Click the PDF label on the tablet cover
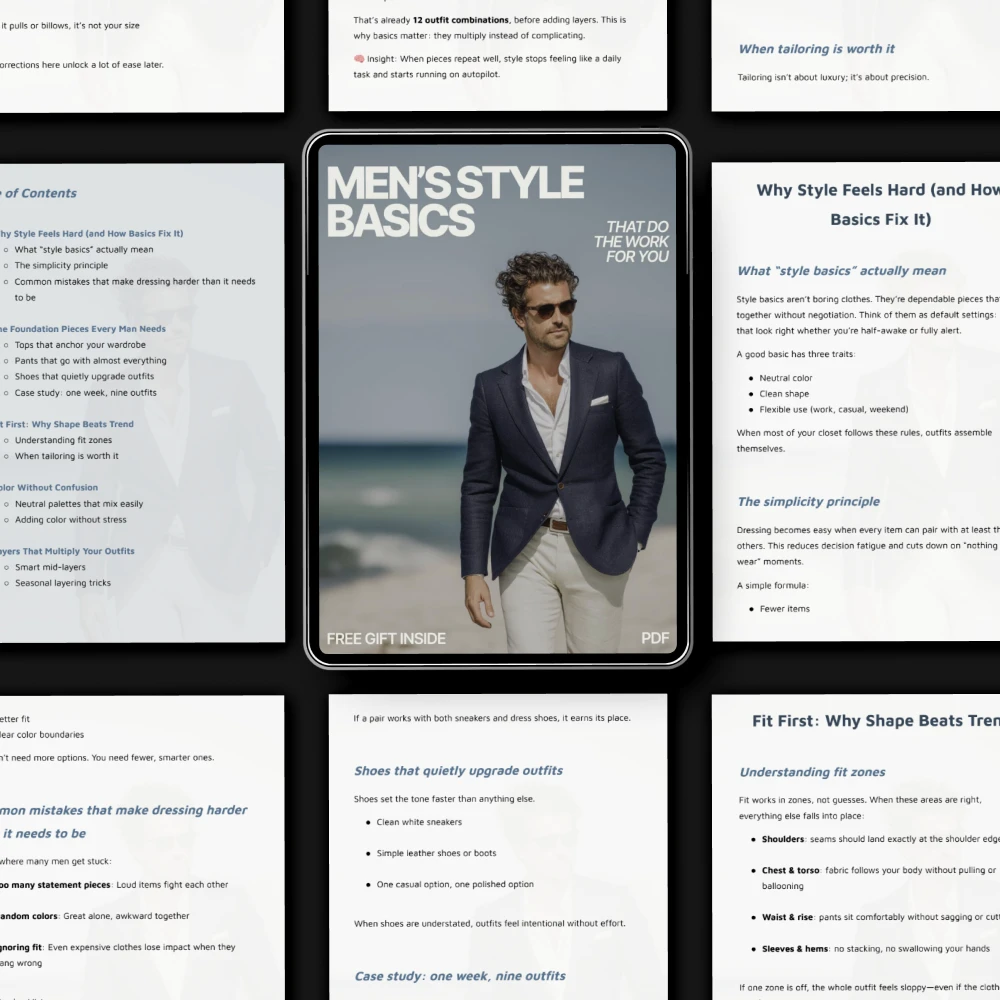Screen dimensions: 1000x1000 coord(655,638)
